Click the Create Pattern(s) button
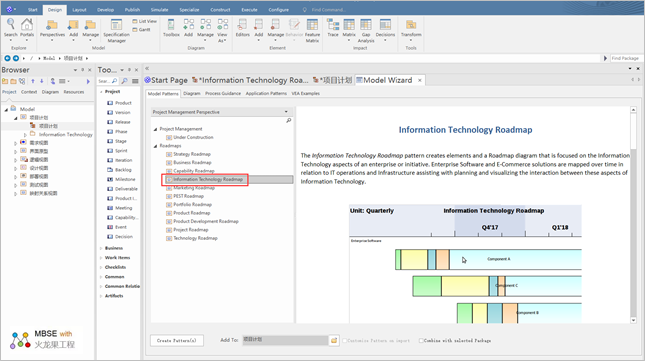645x361 pixels. [176, 340]
